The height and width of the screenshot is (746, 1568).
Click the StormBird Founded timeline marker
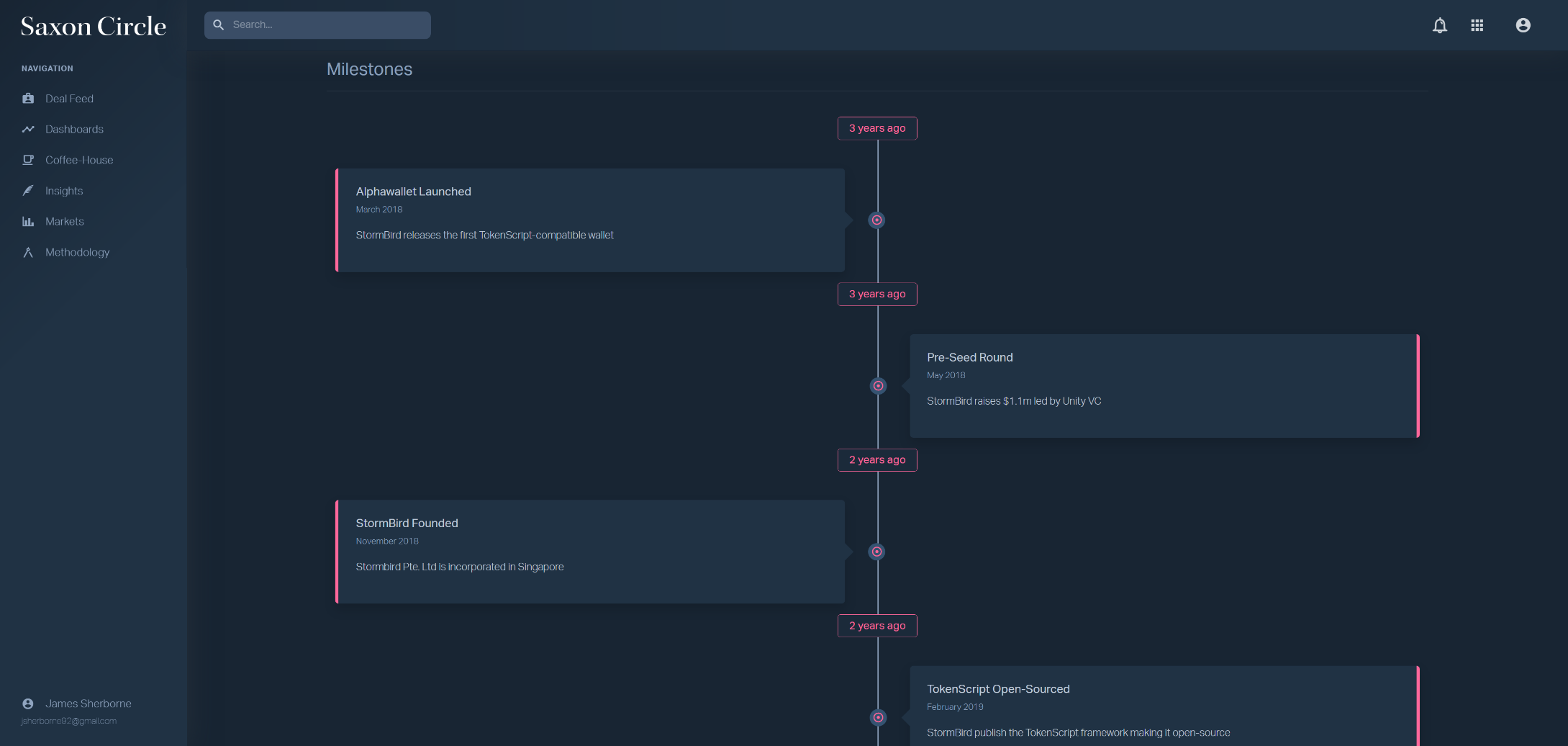click(x=876, y=552)
